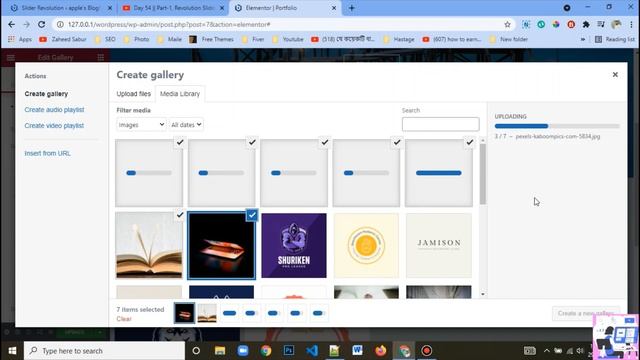Screen dimensions: 640x360
Task: Open Visual Studio Code from taskbar
Action: pos(312,351)
